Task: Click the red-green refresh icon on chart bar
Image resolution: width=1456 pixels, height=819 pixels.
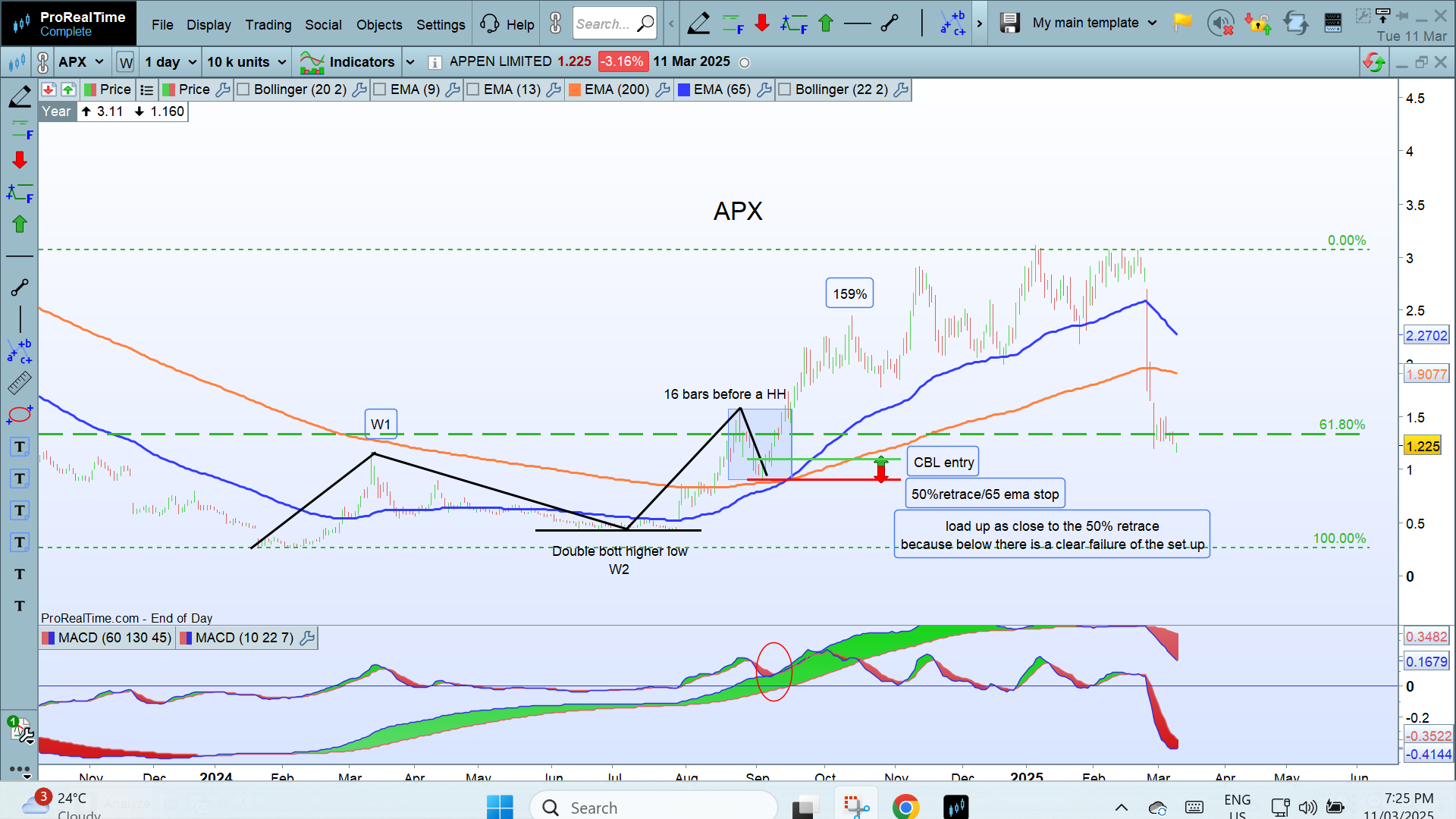Action: pos(1373,62)
